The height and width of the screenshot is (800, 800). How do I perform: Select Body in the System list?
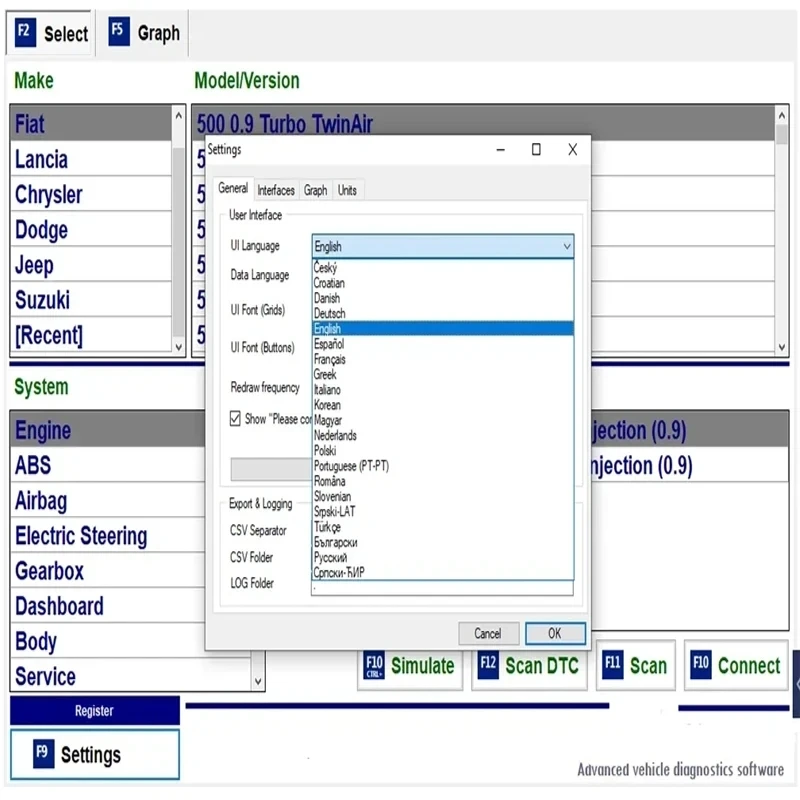coord(108,641)
